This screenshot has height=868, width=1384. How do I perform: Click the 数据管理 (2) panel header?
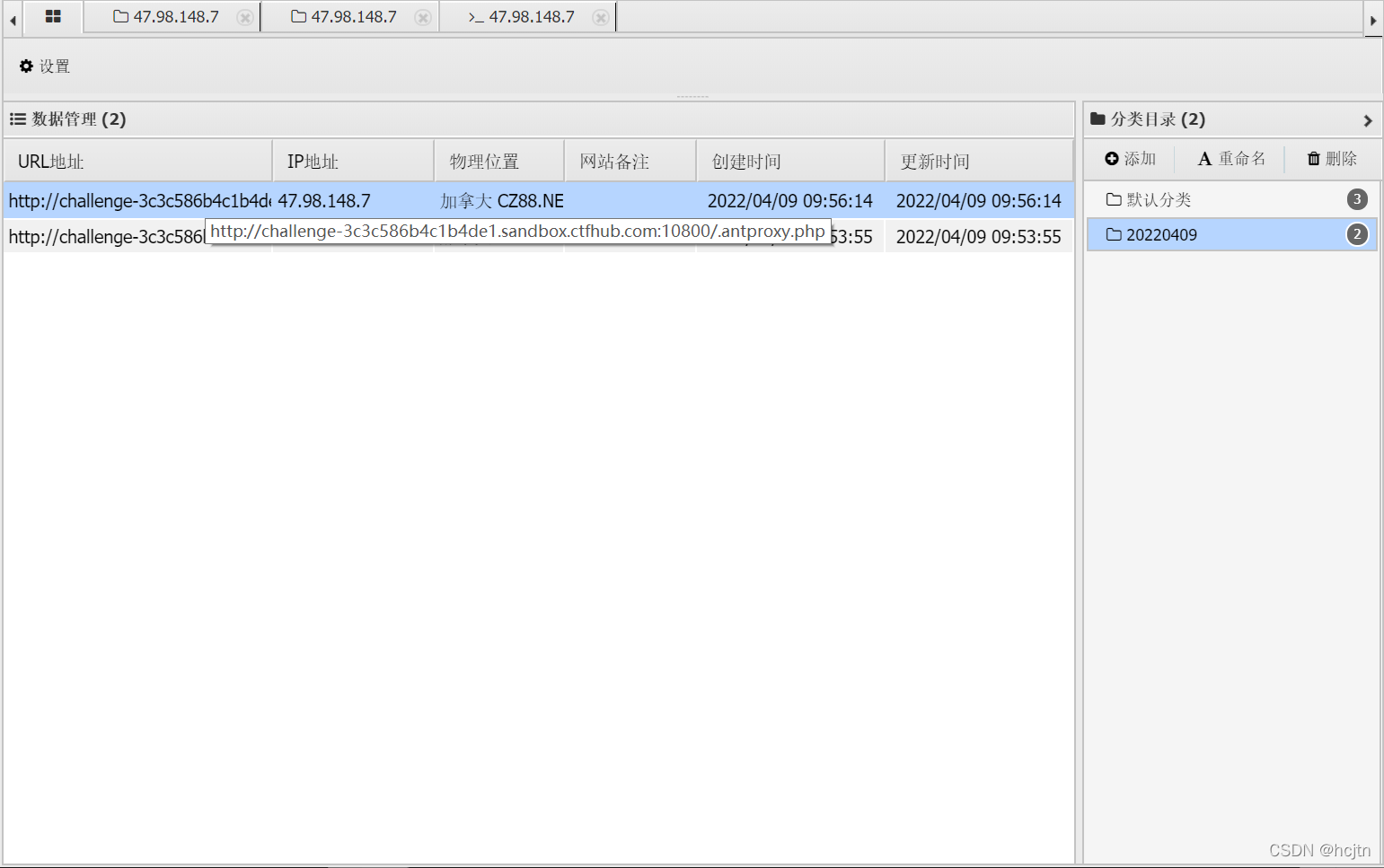click(x=538, y=119)
